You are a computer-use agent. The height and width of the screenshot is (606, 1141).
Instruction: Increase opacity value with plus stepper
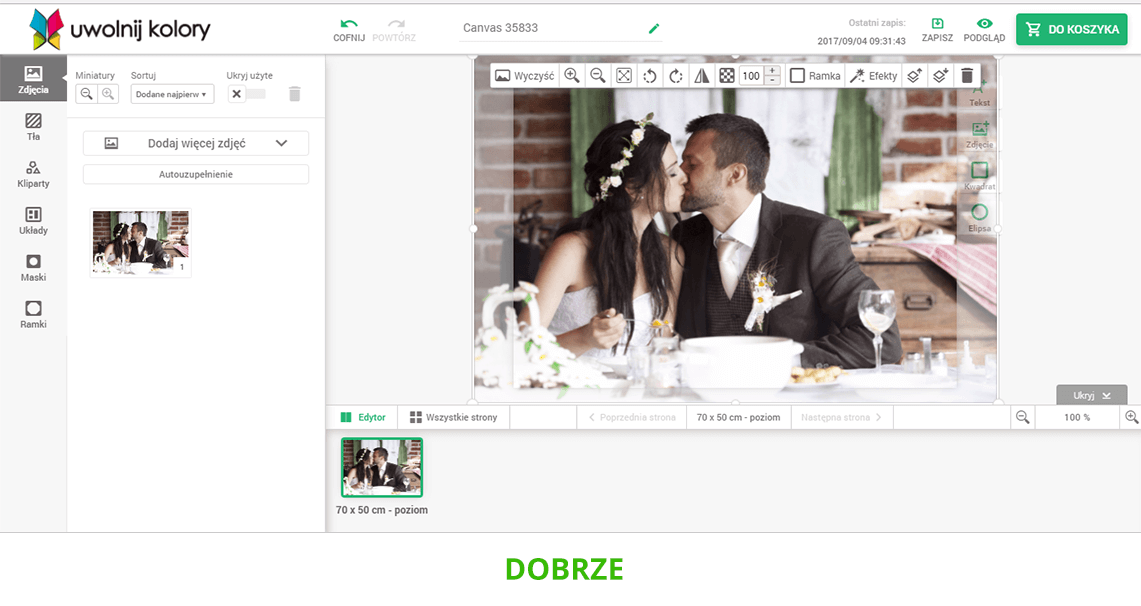[x=772, y=71]
